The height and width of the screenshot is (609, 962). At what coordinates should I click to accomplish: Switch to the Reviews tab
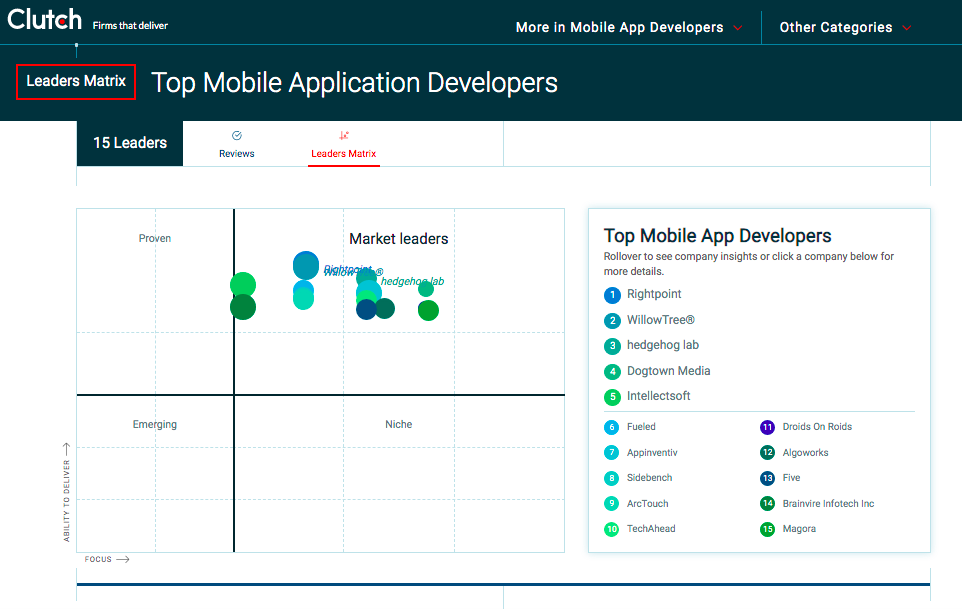tap(237, 145)
